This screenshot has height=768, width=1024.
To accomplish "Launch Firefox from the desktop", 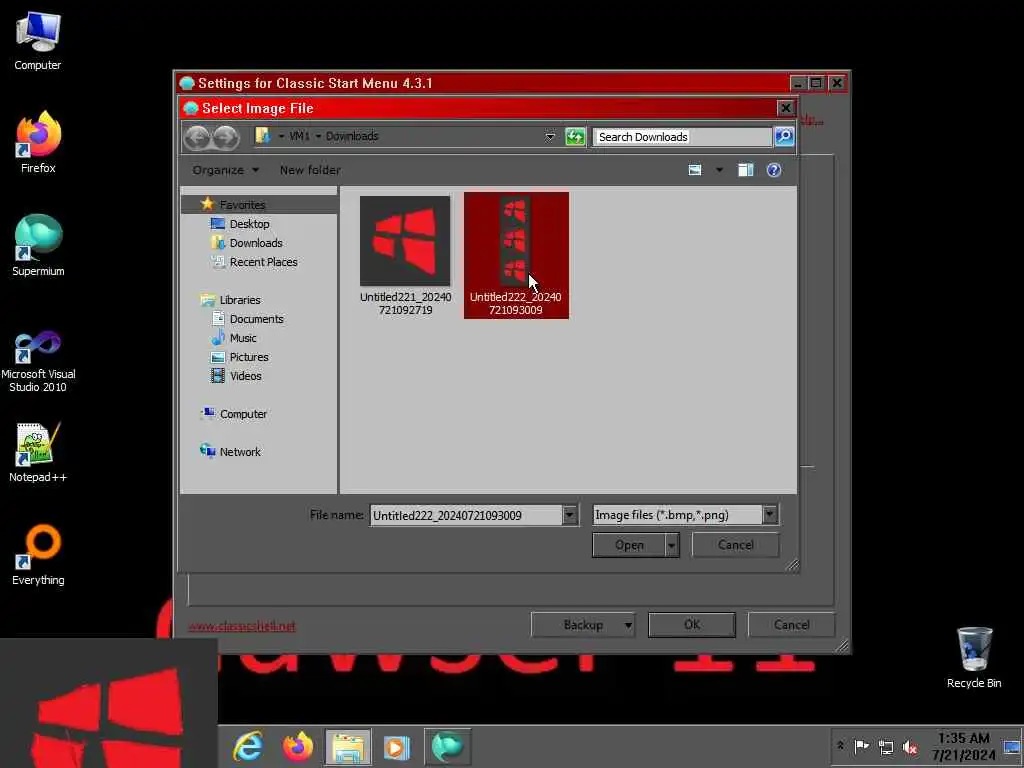I will [x=38, y=143].
